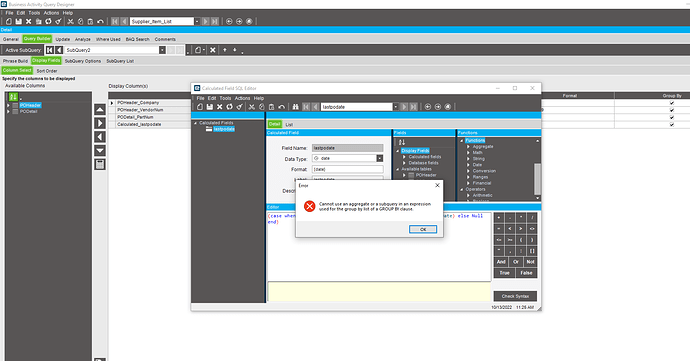690x361 pixels.
Task: Click the right arrow to add a column
Action: [x=100, y=123]
